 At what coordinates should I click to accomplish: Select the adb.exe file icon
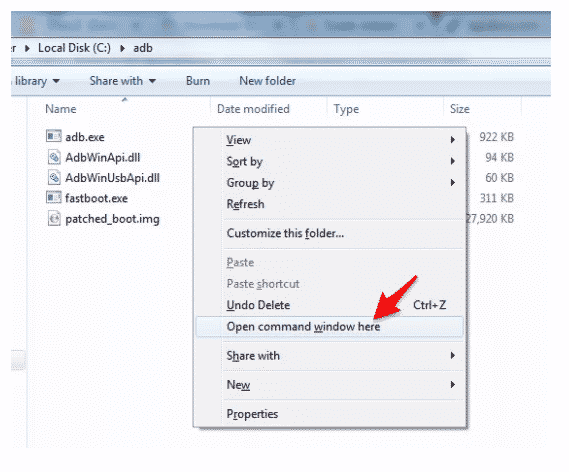[53, 136]
